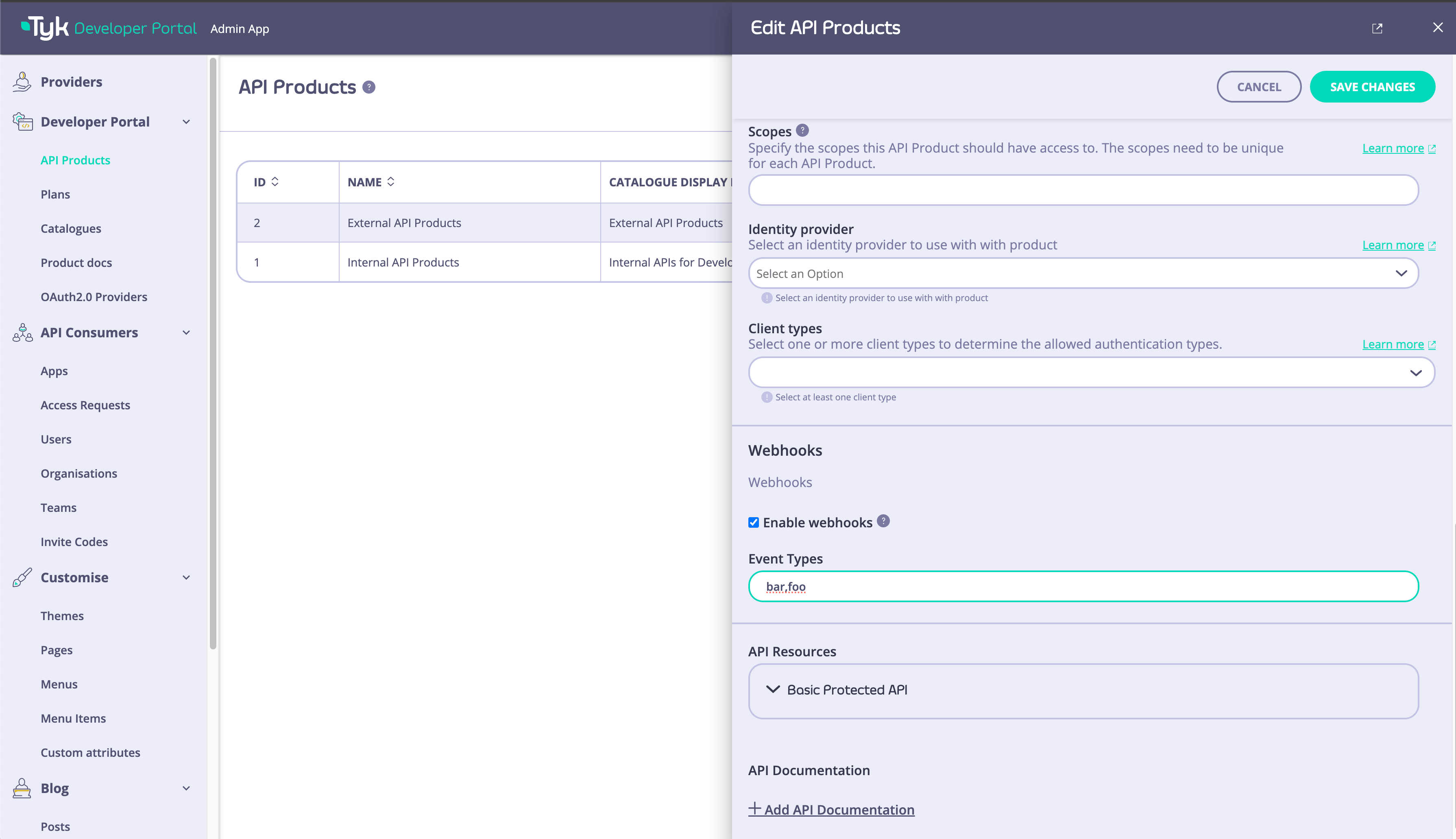Screen dimensions: 1456x839
Task: Click help icon next to API Products title
Action: (x=369, y=87)
